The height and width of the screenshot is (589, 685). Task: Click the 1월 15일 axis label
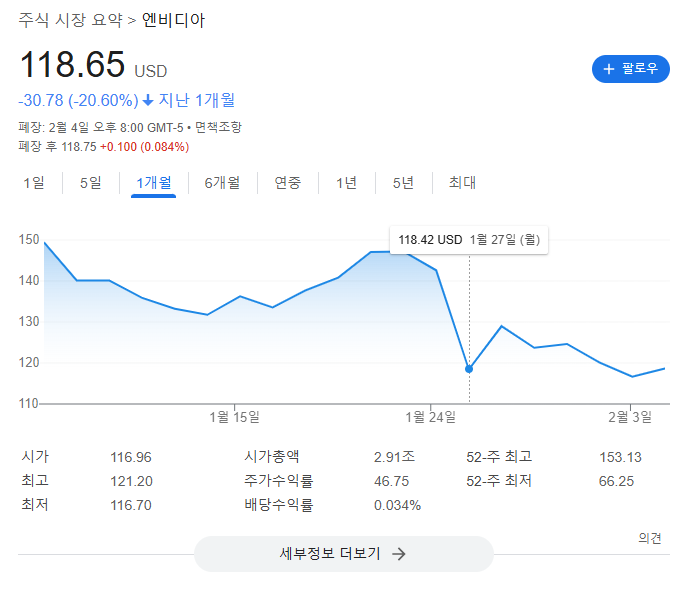click(x=235, y=417)
